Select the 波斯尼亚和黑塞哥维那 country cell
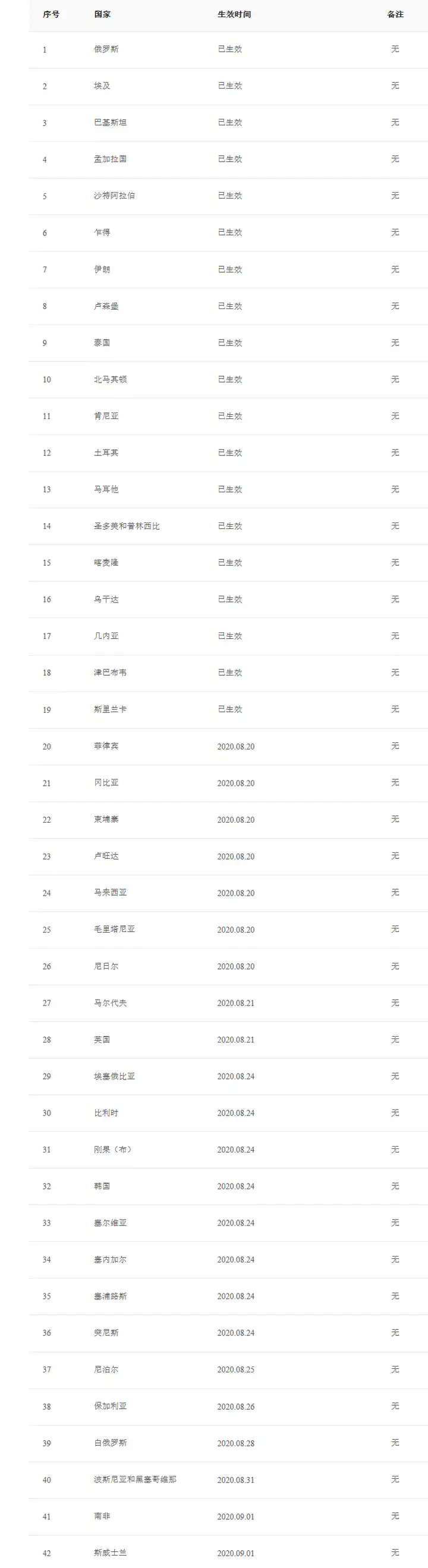Screen dimensions: 428x1568 pos(135,1479)
